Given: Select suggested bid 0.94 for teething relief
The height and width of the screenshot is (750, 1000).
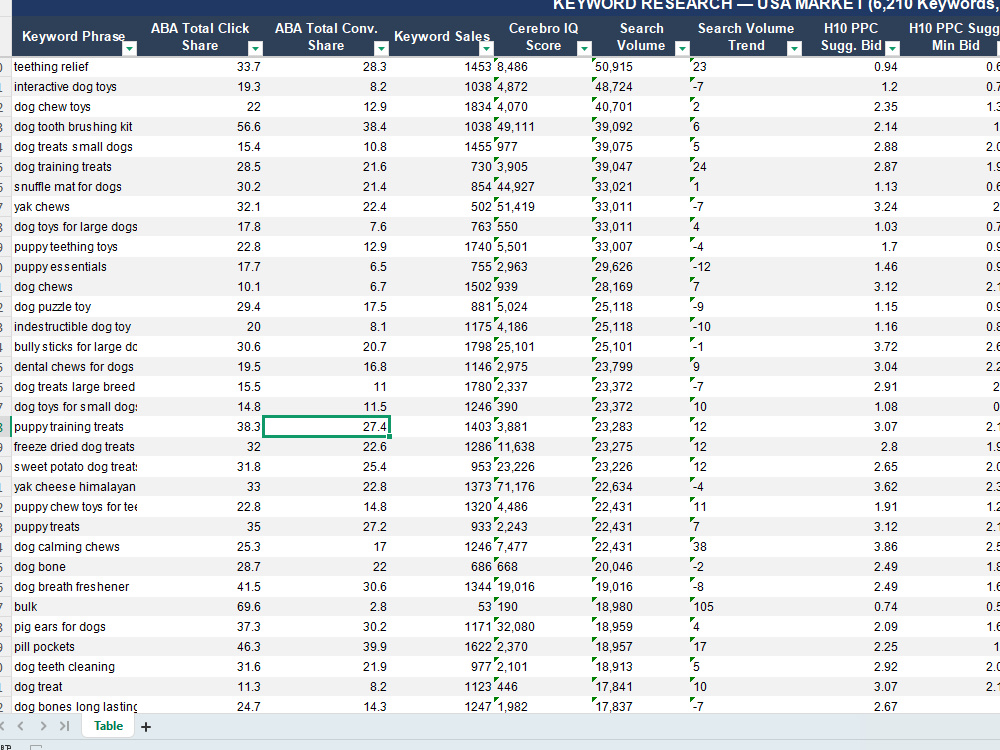Looking at the screenshot, I should (851, 66).
